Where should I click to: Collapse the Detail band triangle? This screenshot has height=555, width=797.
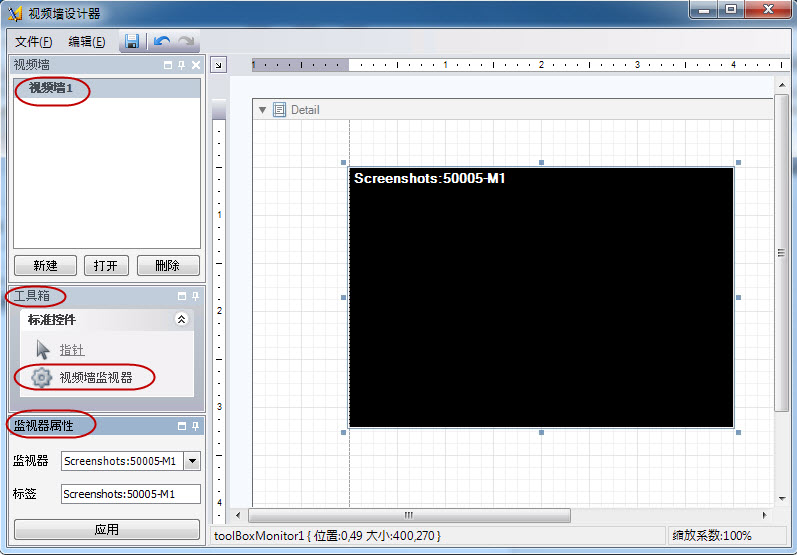pyautogui.click(x=262, y=109)
